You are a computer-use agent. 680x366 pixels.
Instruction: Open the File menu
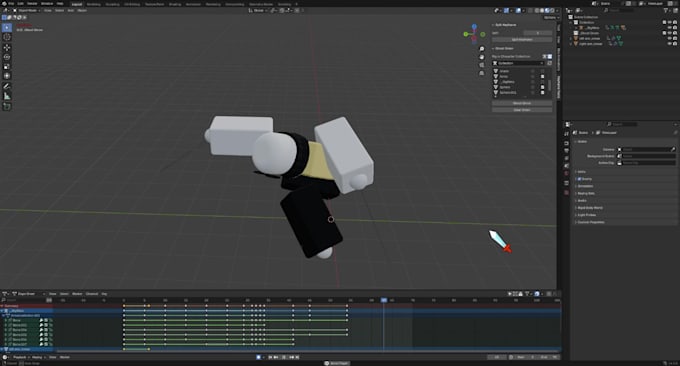pos(11,3)
